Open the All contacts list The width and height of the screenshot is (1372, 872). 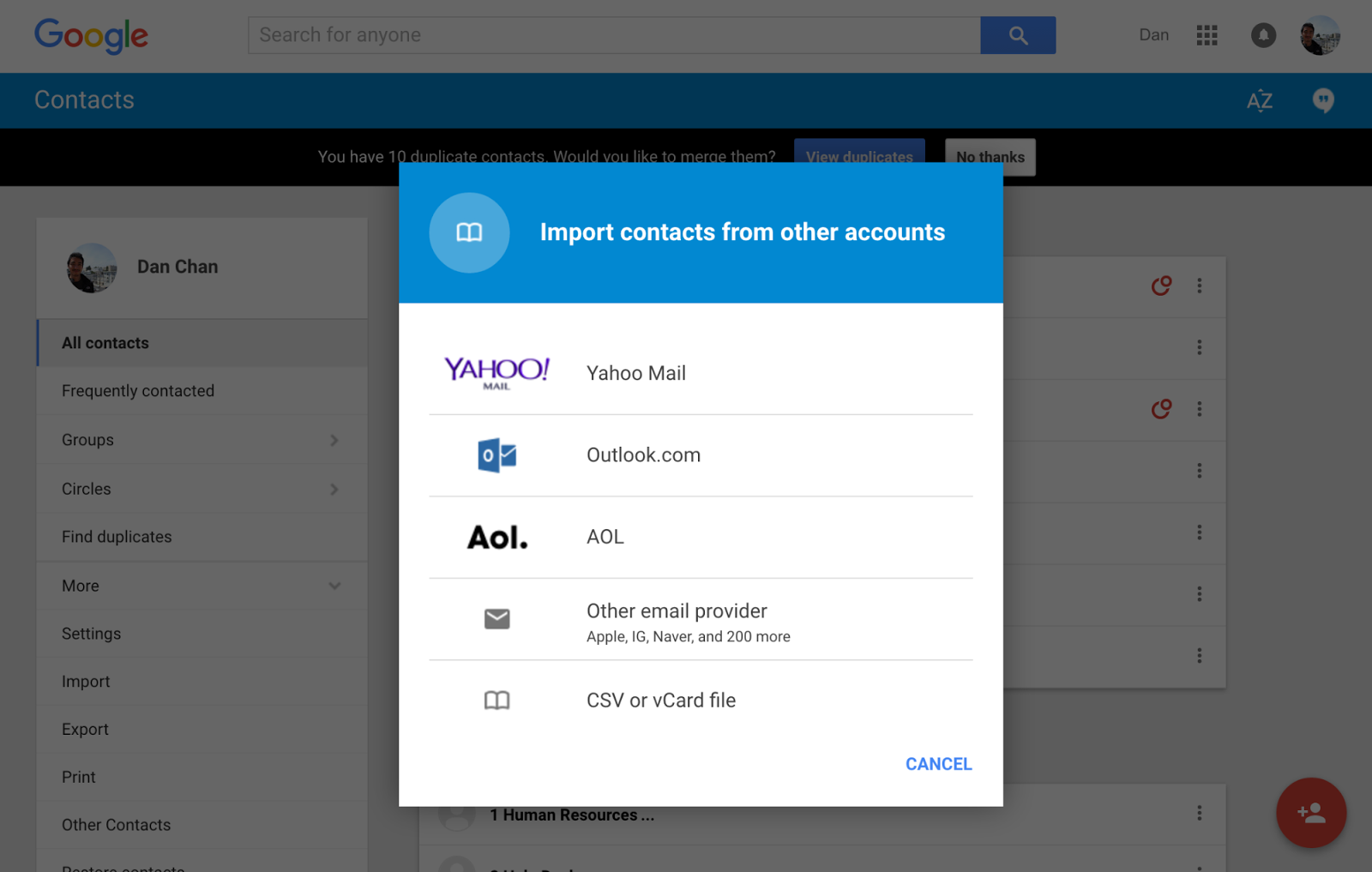click(105, 343)
